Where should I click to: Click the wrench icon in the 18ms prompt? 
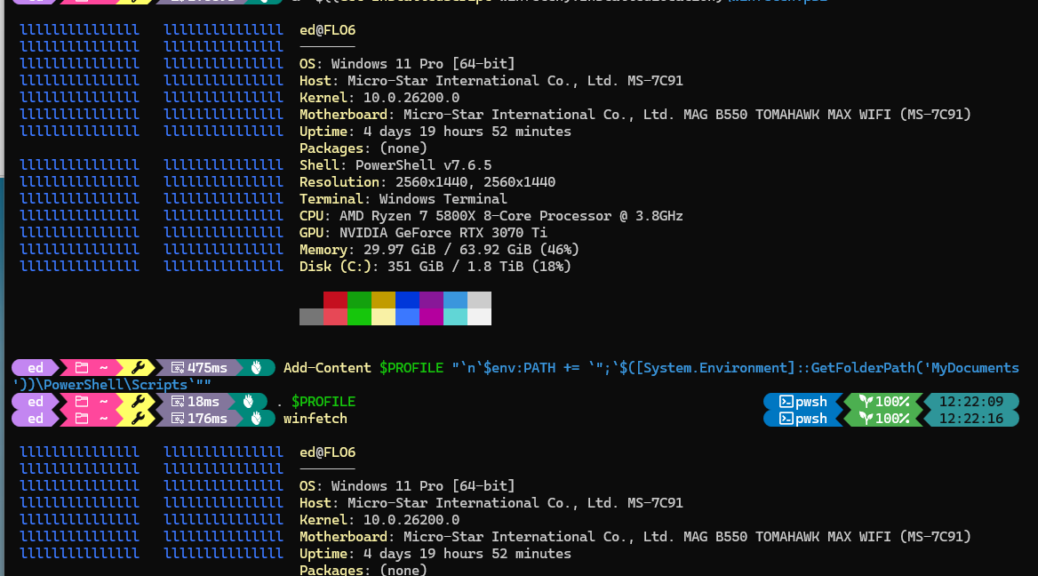click(x=138, y=402)
